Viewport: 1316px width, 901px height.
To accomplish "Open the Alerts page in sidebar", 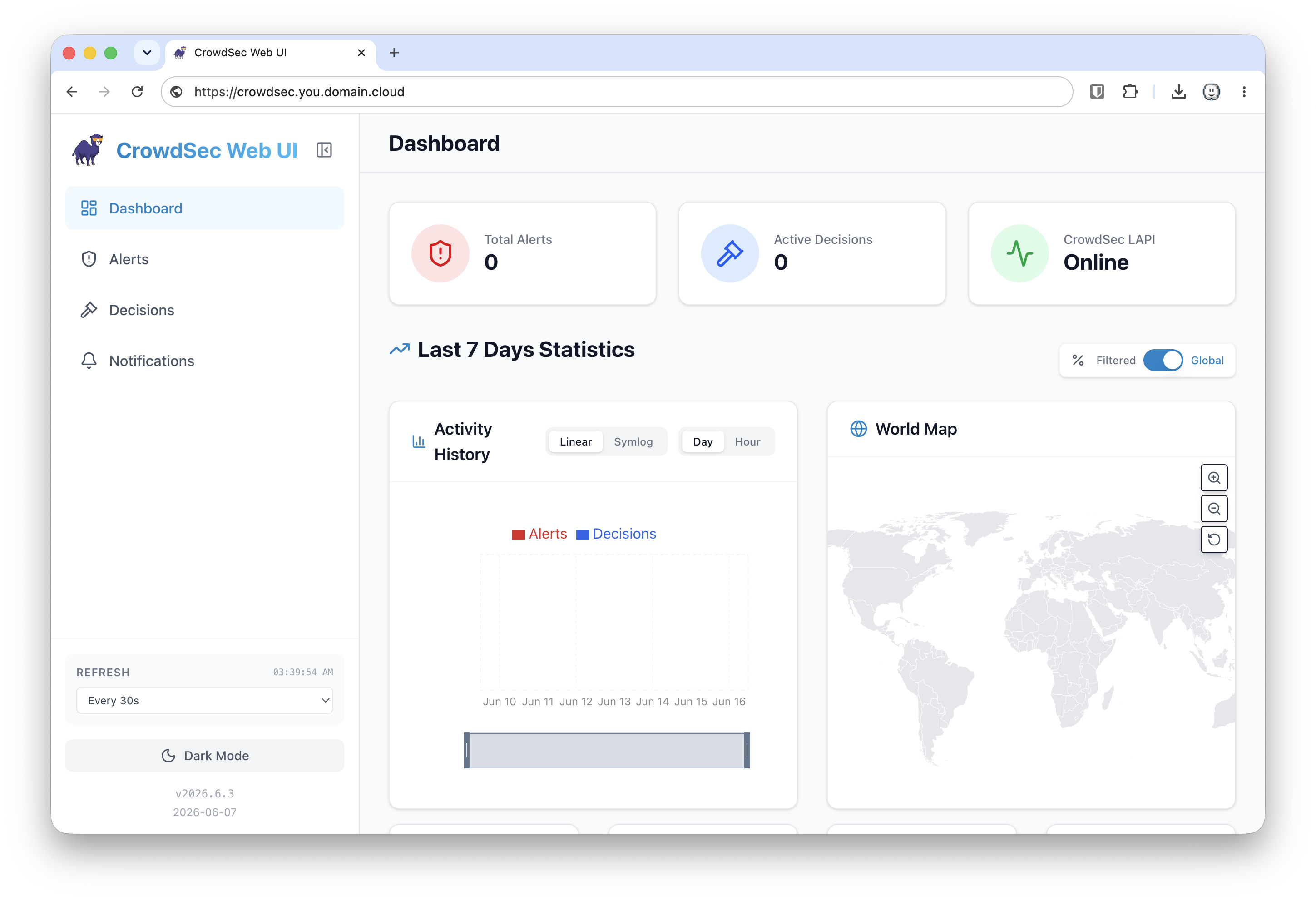I will [x=204, y=259].
